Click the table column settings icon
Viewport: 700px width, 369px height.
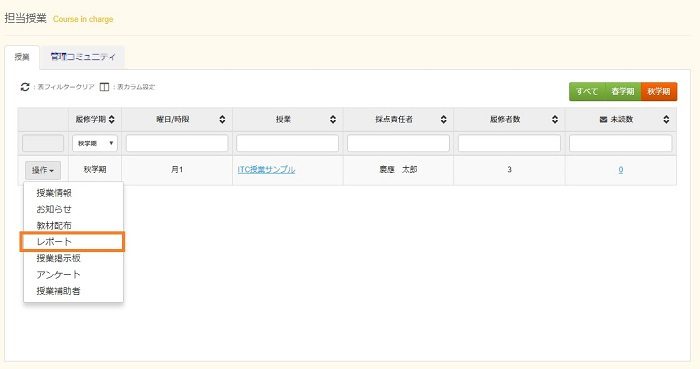pyautogui.click(x=104, y=87)
